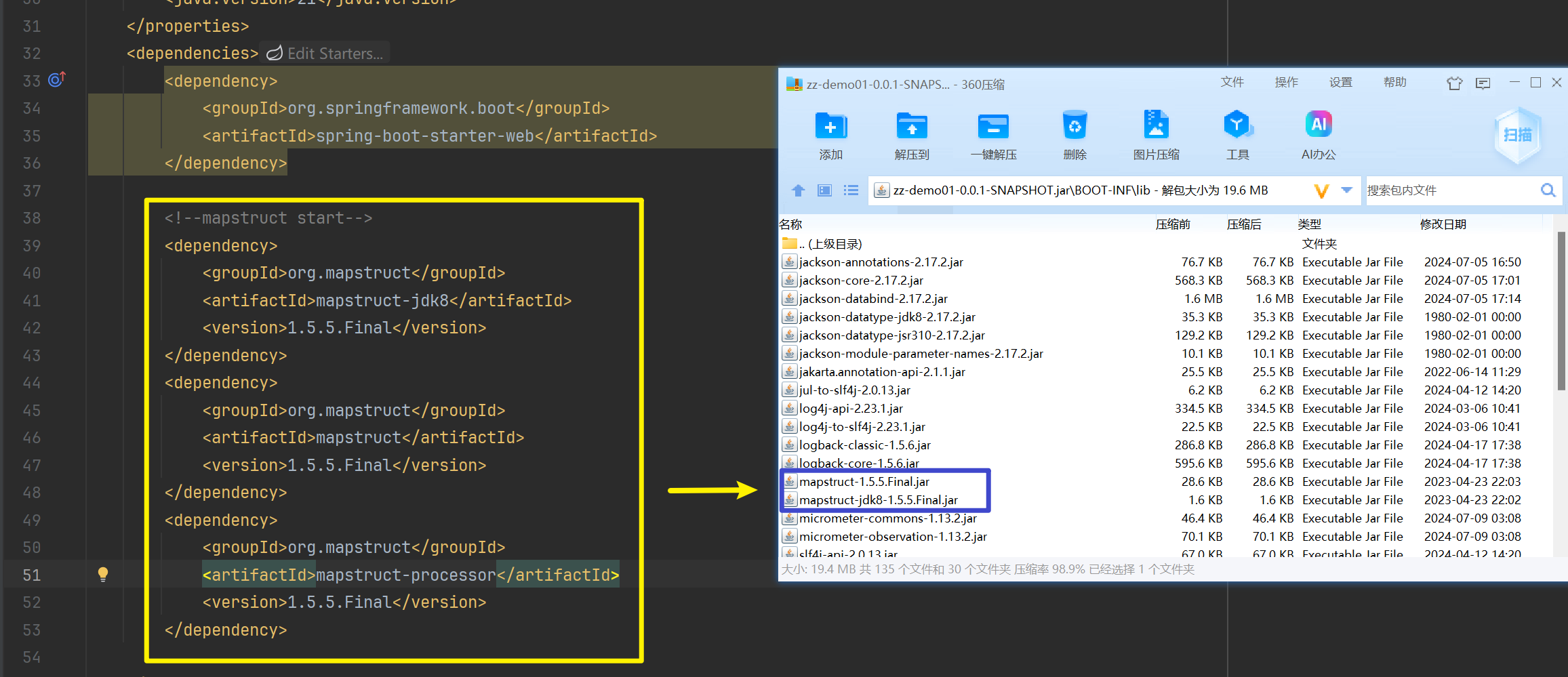The width and height of the screenshot is (1568, 677).
Task: Click the magnifier to search archive contents
Action: [x=1548, y=190]
